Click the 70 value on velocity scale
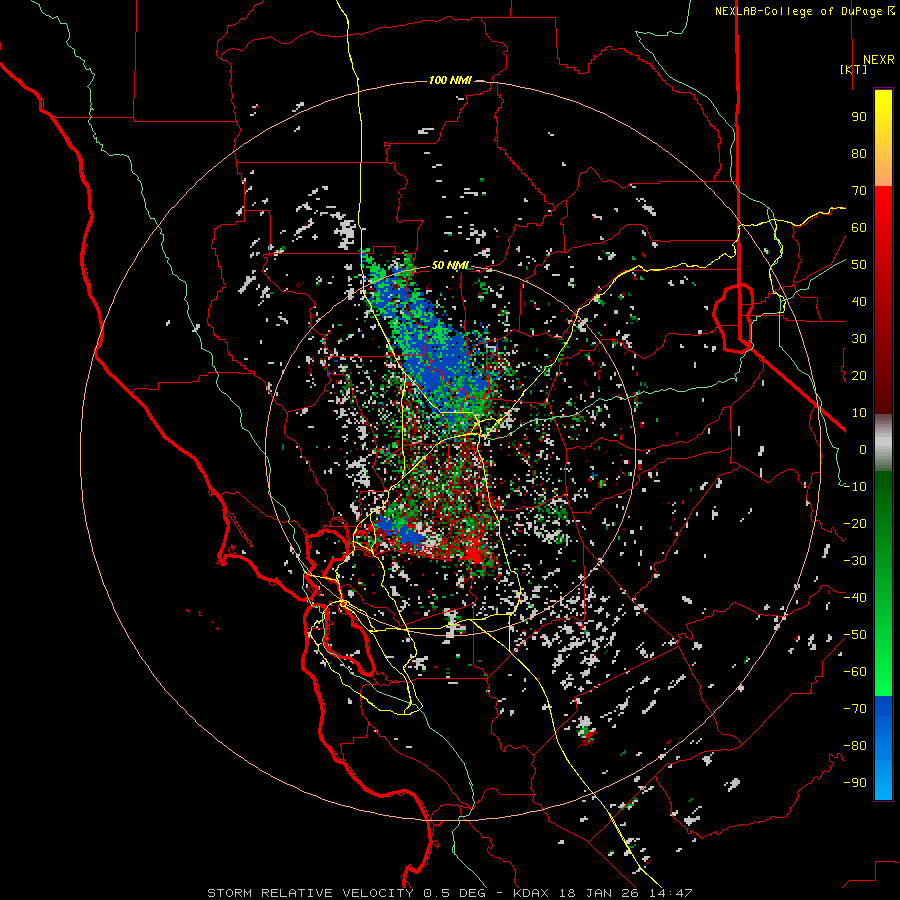The height and width of the screenshot is (900, 900). (x=859, y=191)
